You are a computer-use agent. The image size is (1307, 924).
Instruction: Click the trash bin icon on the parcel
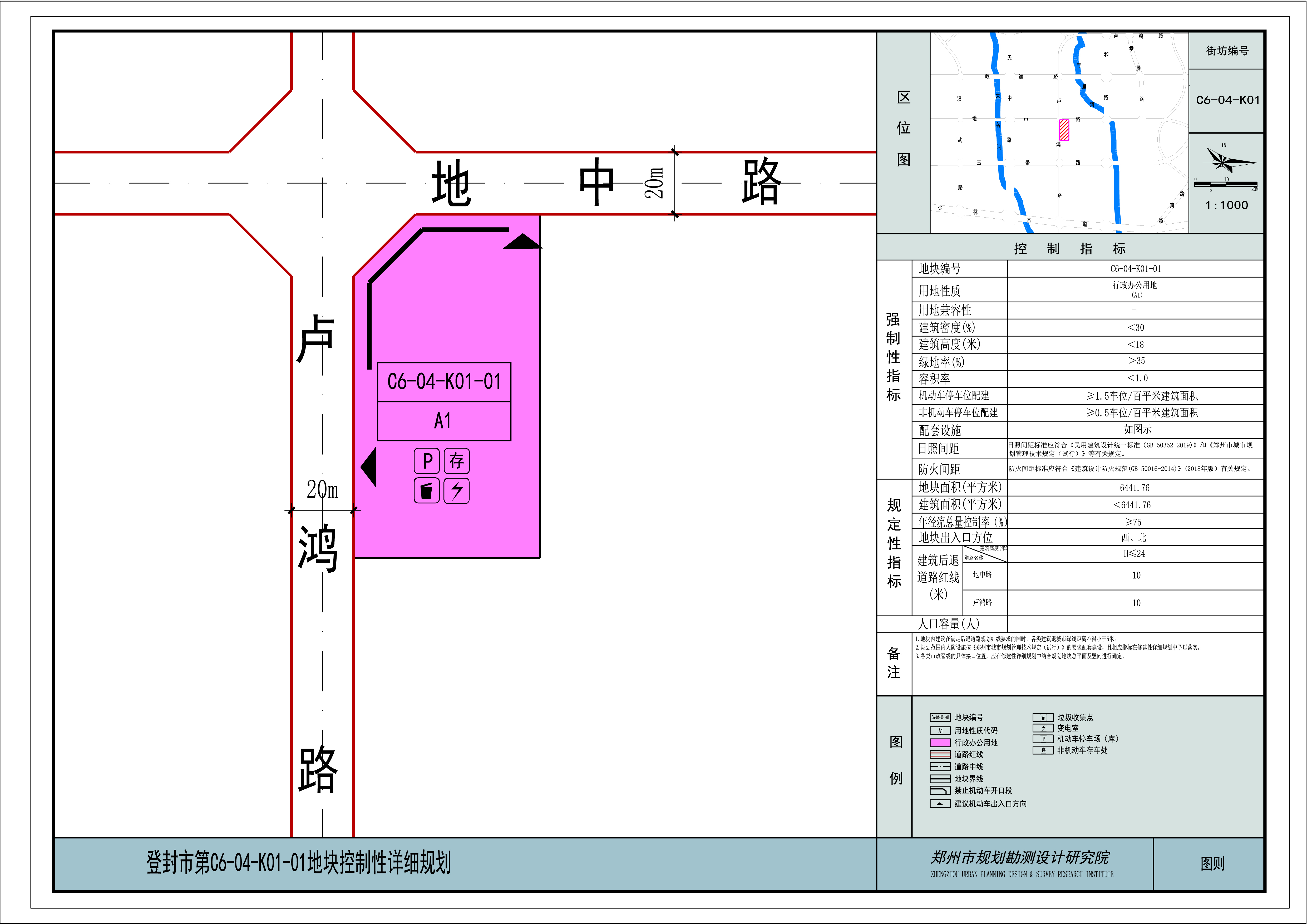click(426, 491)
